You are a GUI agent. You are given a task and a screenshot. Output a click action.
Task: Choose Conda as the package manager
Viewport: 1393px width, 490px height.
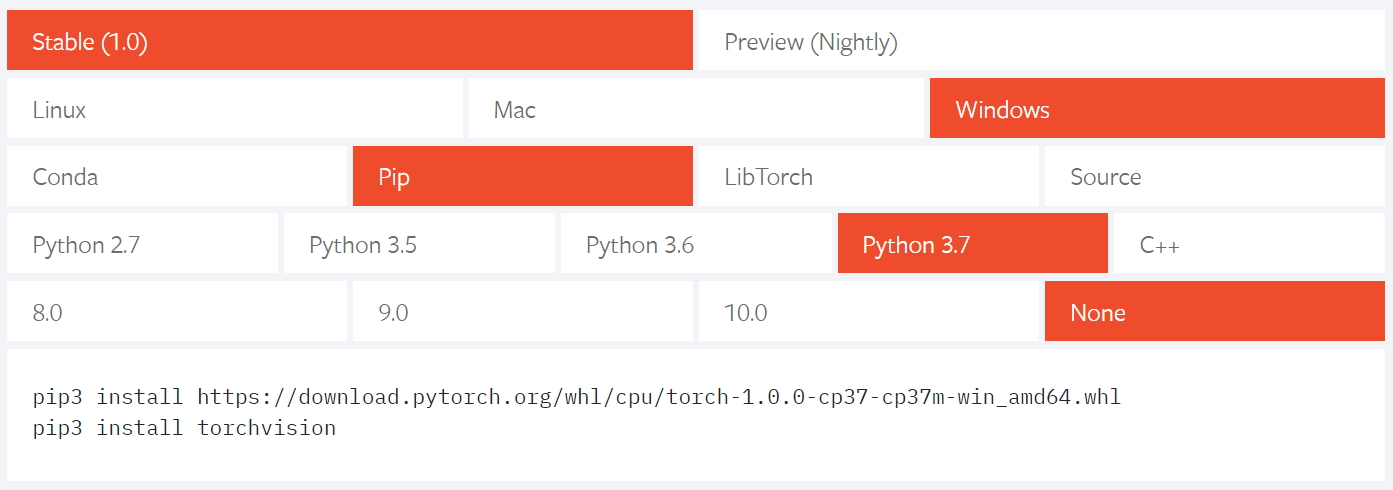pos(177,177)
